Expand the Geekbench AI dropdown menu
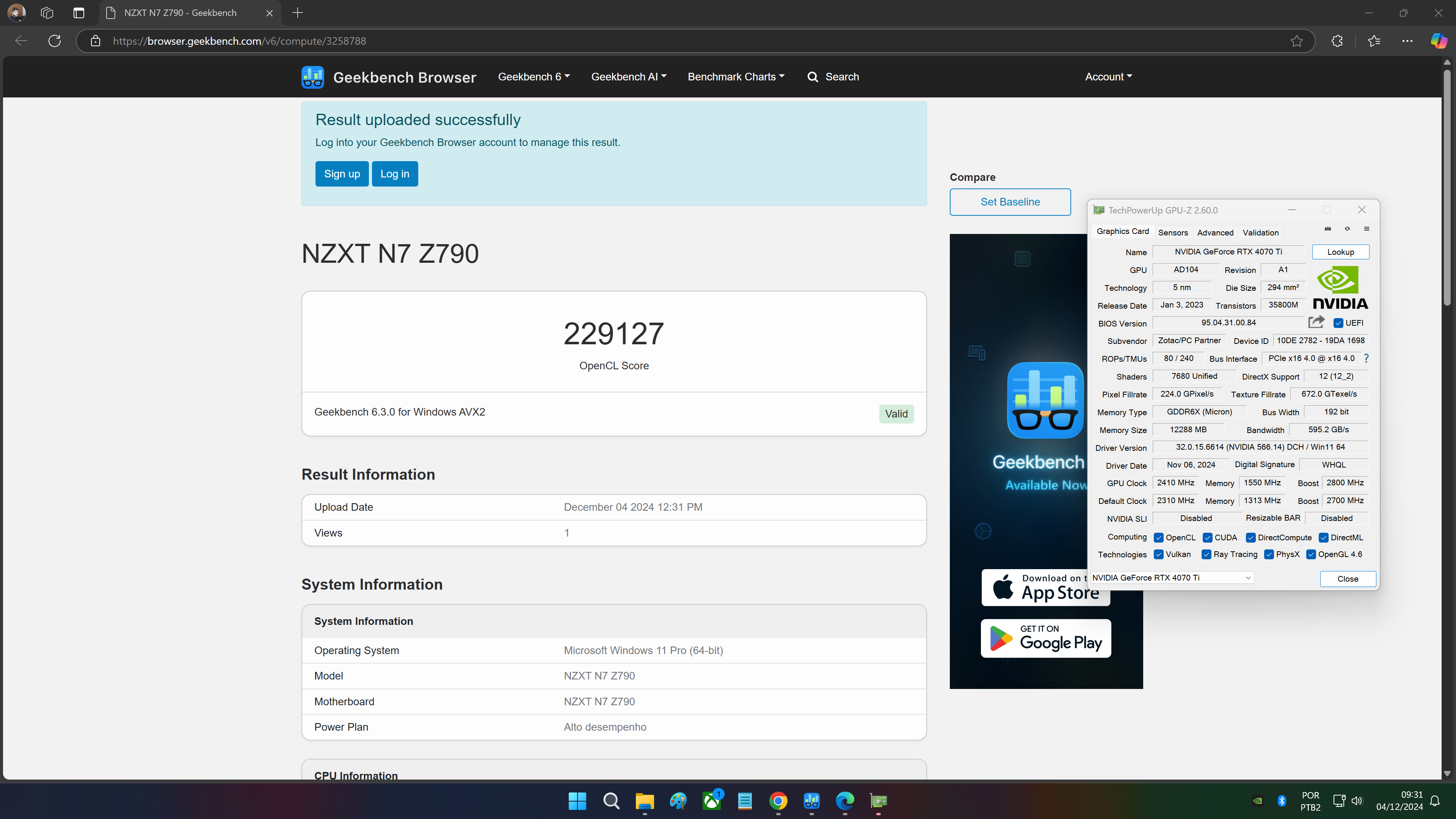 (629, 77)
